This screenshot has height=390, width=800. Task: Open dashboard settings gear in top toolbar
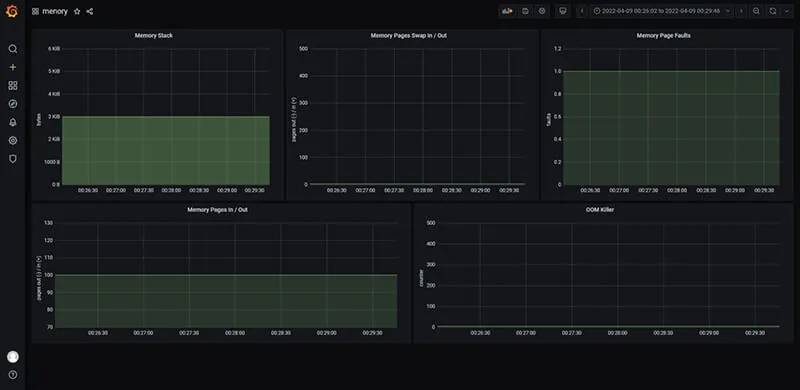(542, 11)
